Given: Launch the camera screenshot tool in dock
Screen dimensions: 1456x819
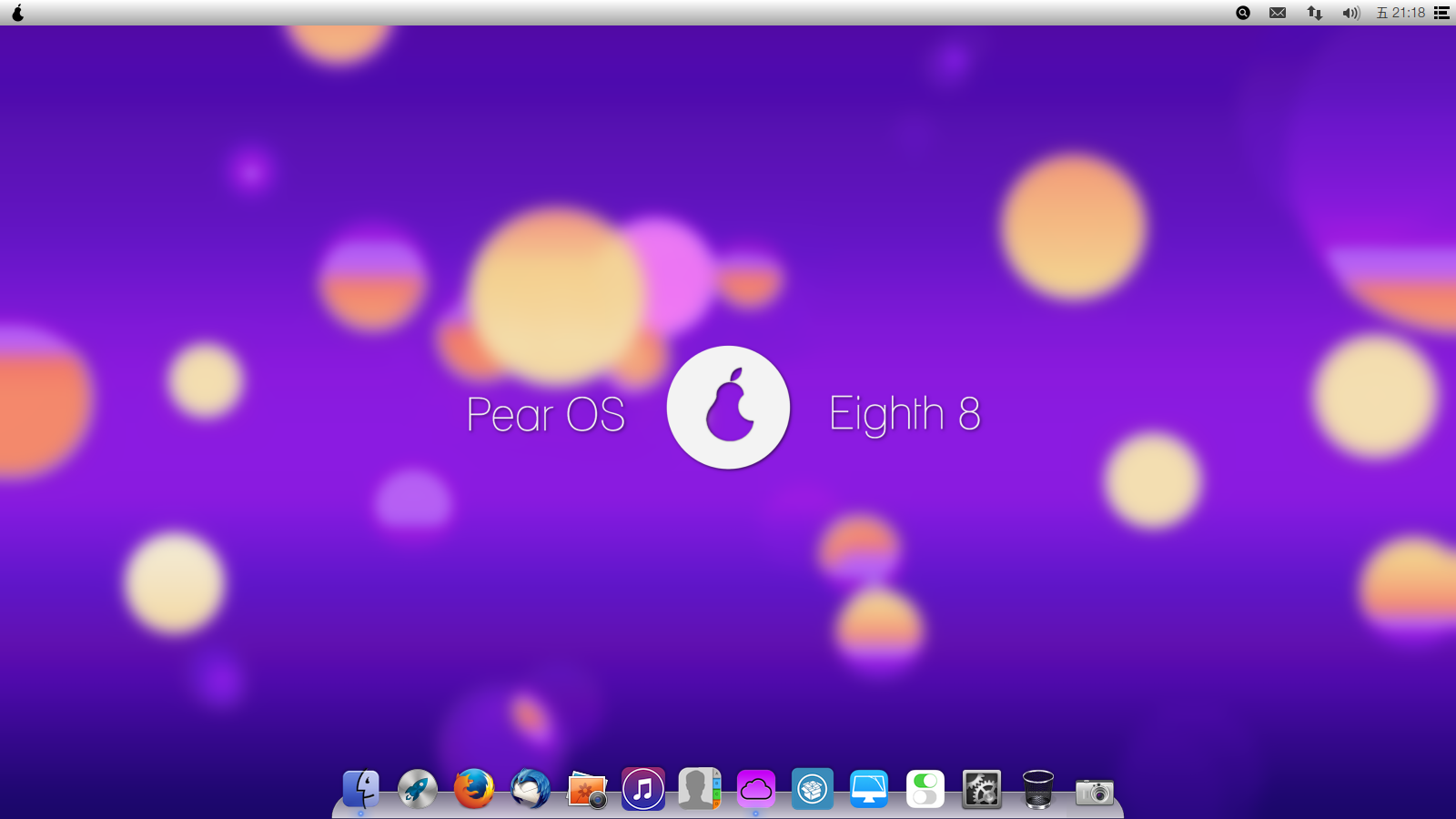Looking at the screenshot, I should pos(1095,792).
